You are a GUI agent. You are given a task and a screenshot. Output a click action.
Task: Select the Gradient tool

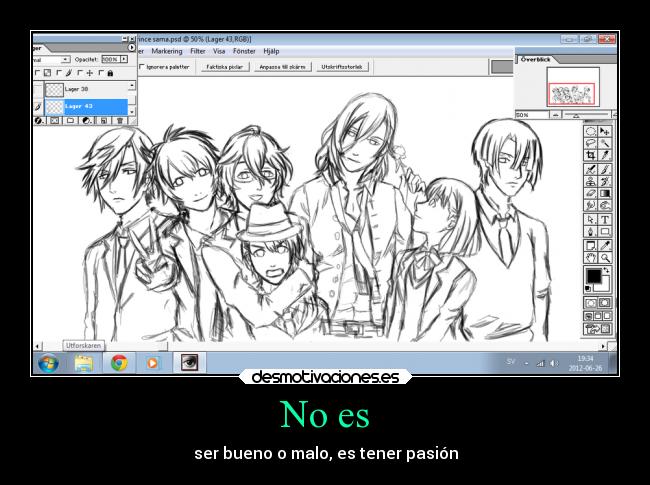tap(605, 194)
